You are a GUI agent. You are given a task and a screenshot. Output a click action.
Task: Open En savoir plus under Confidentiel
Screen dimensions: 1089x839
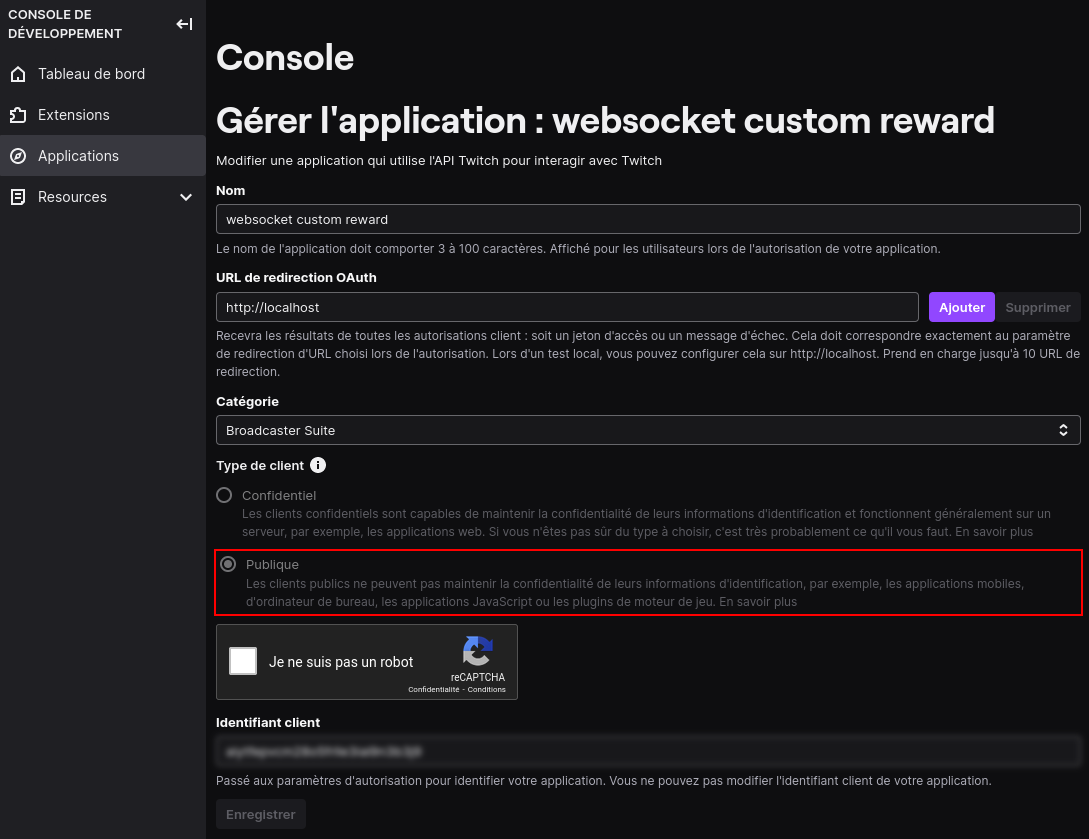994,532
